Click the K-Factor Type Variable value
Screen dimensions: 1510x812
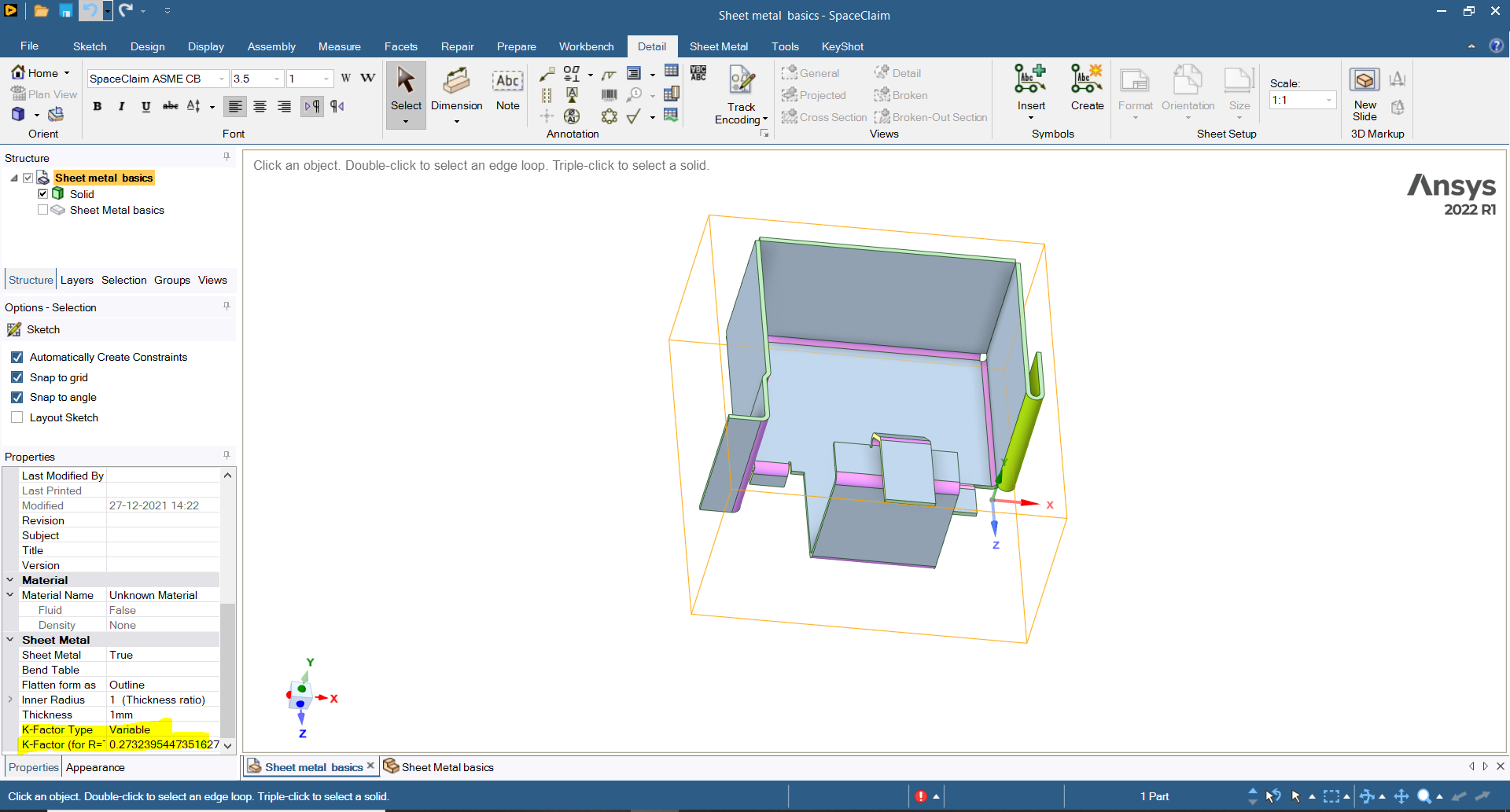coord(163,729)
